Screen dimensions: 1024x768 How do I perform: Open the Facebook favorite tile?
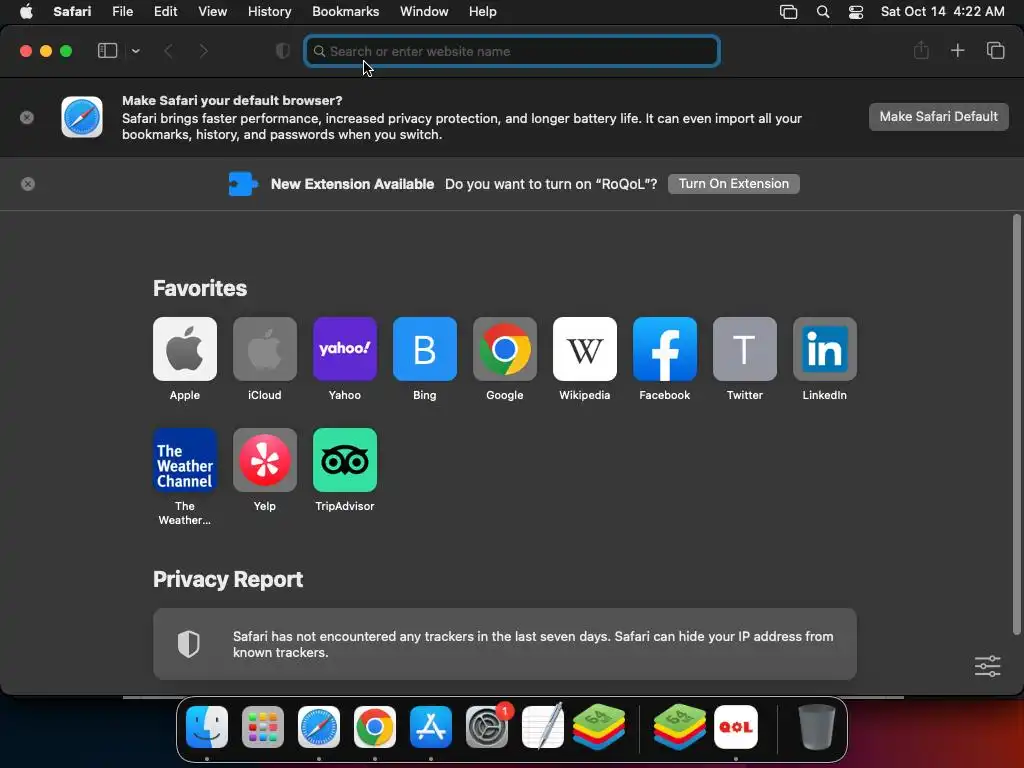pyautogui.click(x=665, y=349)
